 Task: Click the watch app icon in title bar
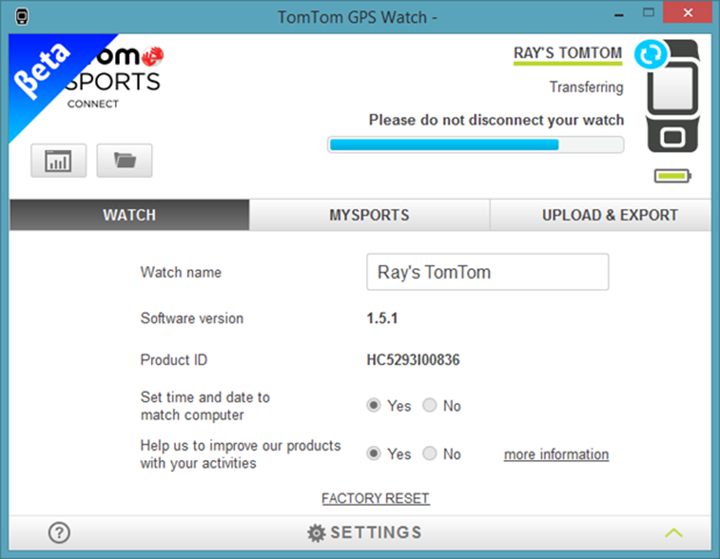coord(22,17)
